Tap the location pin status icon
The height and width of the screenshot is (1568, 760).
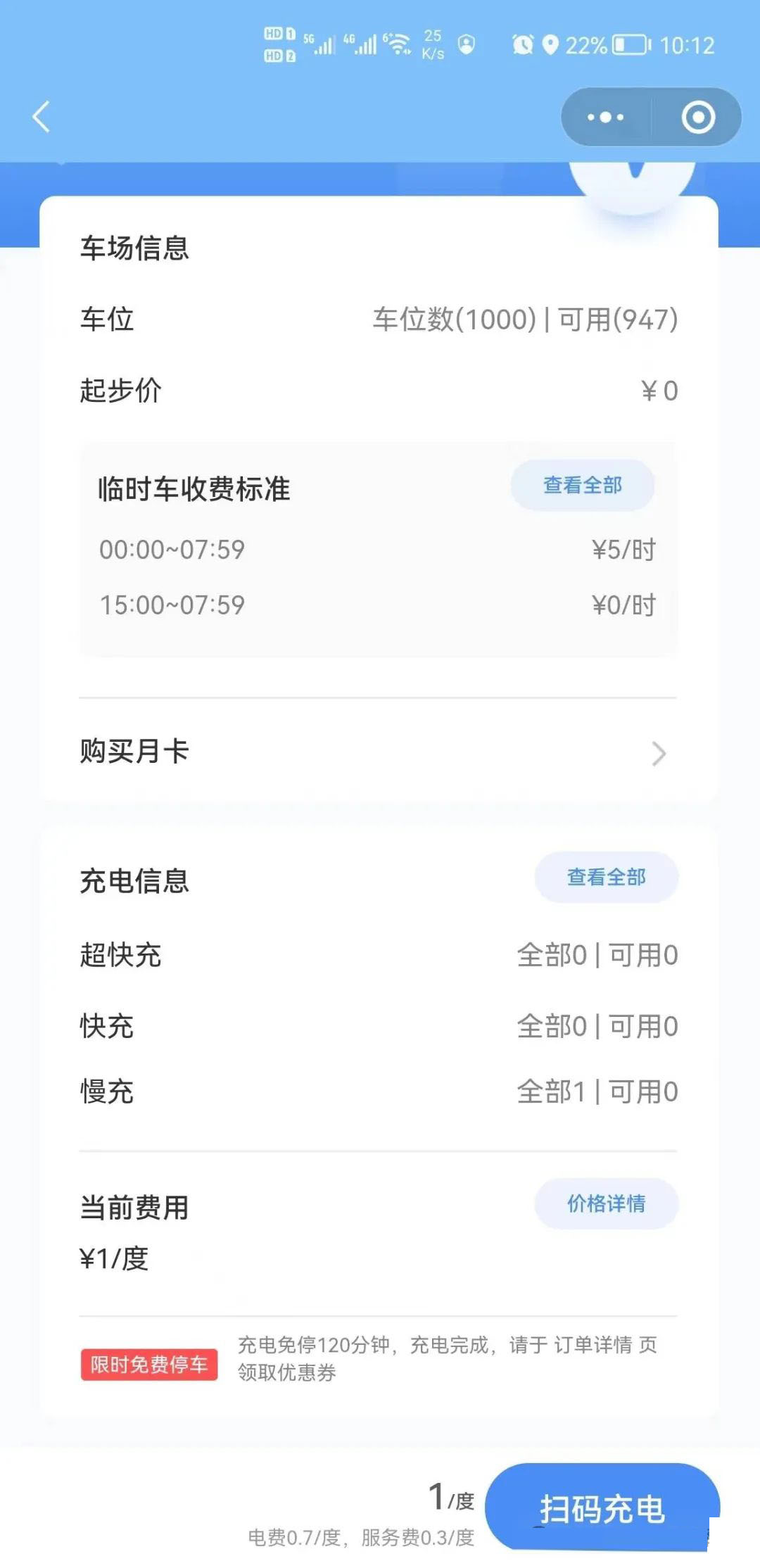coord(550,45)
